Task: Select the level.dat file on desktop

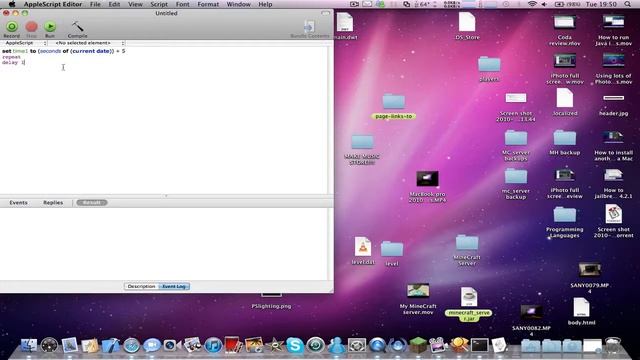Action: [362, 250]
